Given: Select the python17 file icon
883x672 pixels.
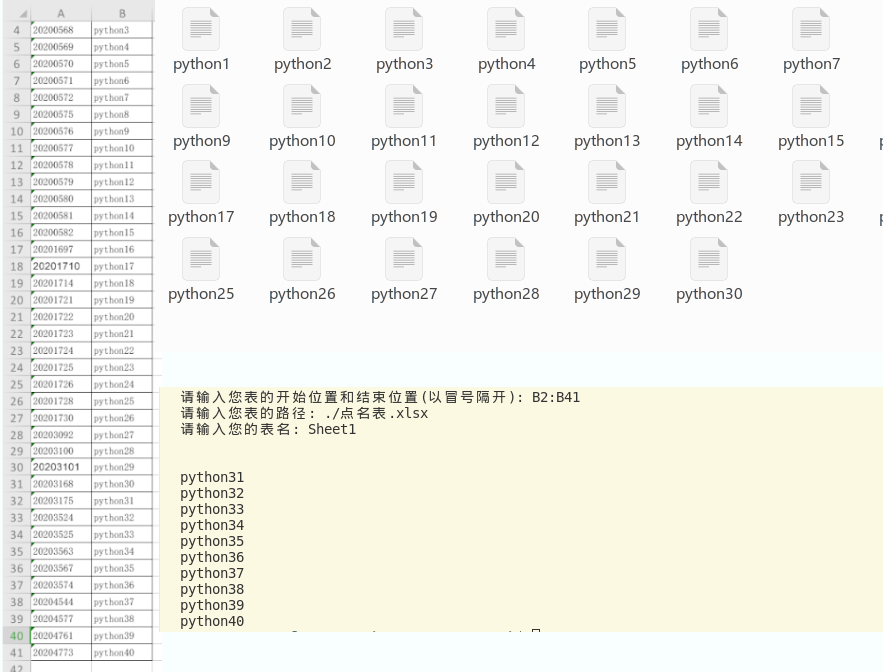Looking at the screenshot, I should click(x=201, y=183).
